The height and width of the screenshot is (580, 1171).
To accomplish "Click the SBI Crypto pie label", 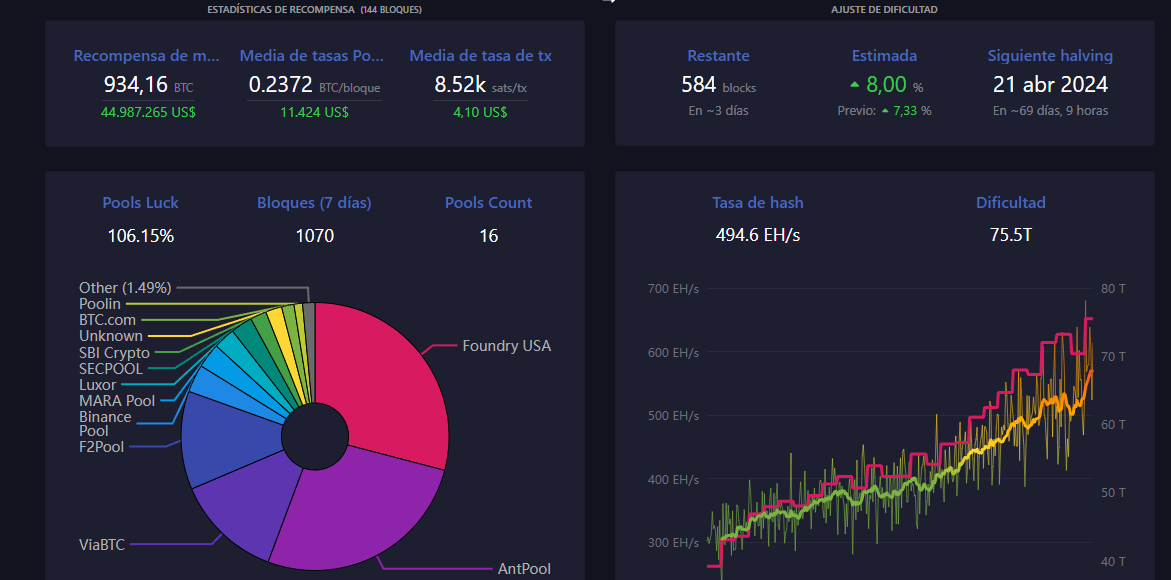I will [x=114, y=353].
